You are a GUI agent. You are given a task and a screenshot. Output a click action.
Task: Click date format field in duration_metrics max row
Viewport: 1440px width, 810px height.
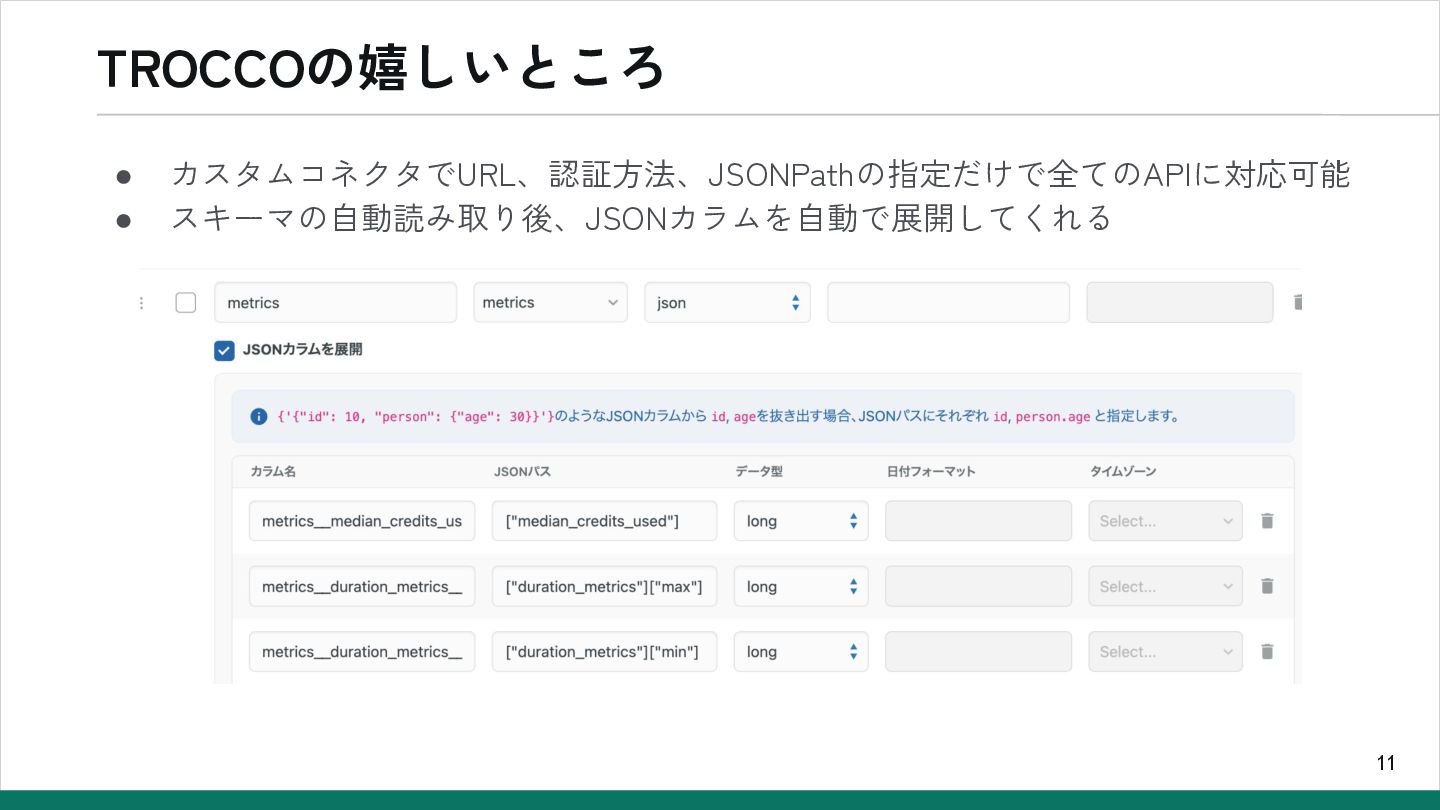[x=978, y=586]
